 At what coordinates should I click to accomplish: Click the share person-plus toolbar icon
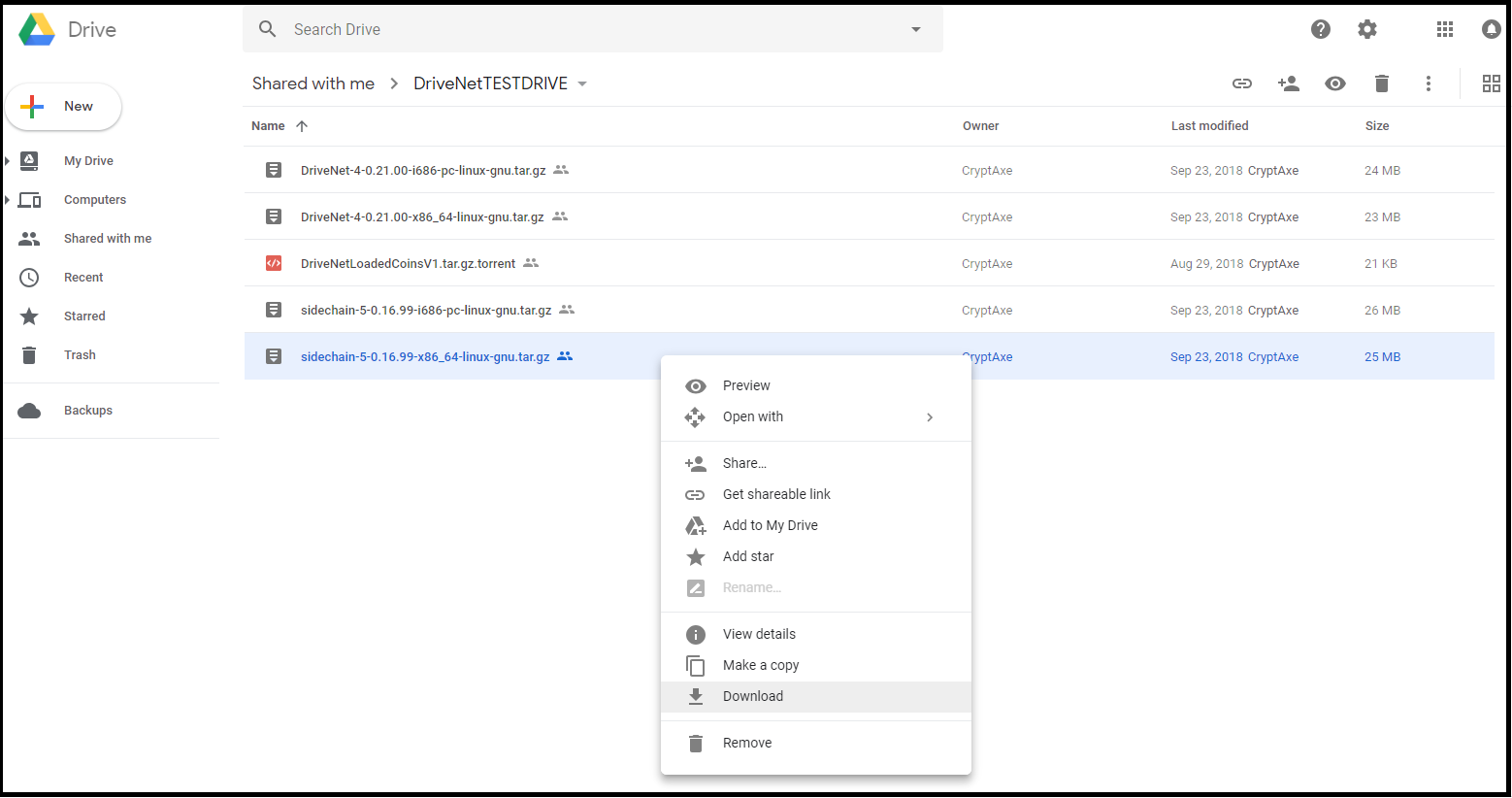[x=1289, y=83]
